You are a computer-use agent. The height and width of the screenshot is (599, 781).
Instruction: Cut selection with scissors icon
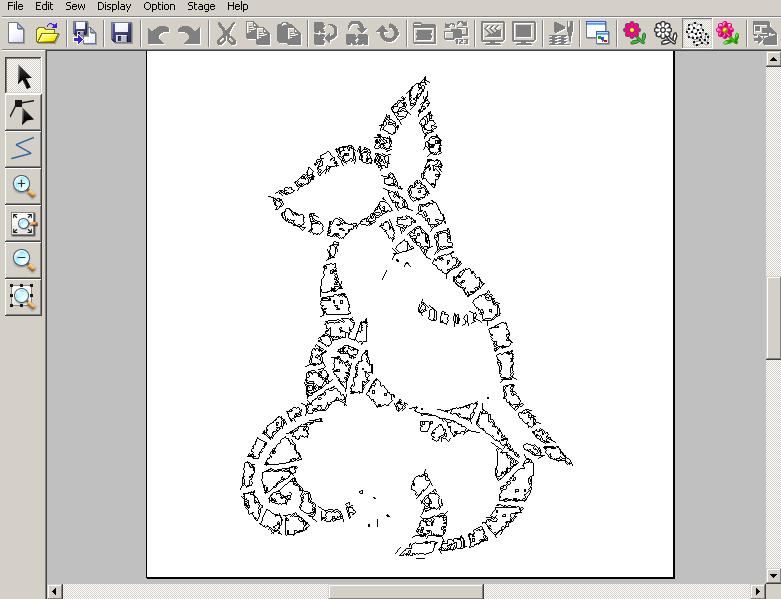pos(226,34)
